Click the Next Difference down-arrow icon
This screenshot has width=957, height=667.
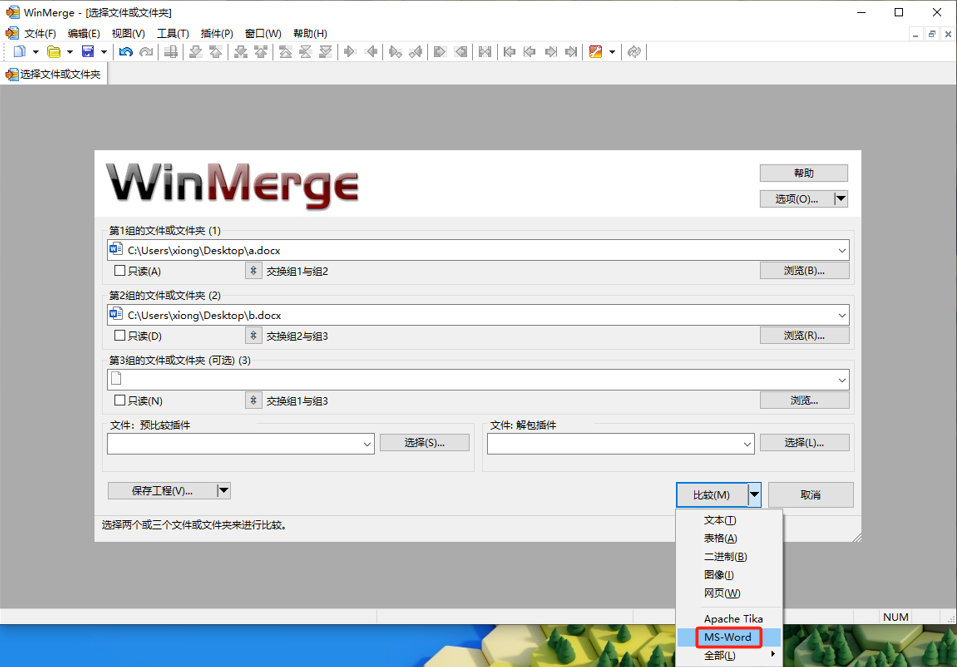tap(195, 52)
